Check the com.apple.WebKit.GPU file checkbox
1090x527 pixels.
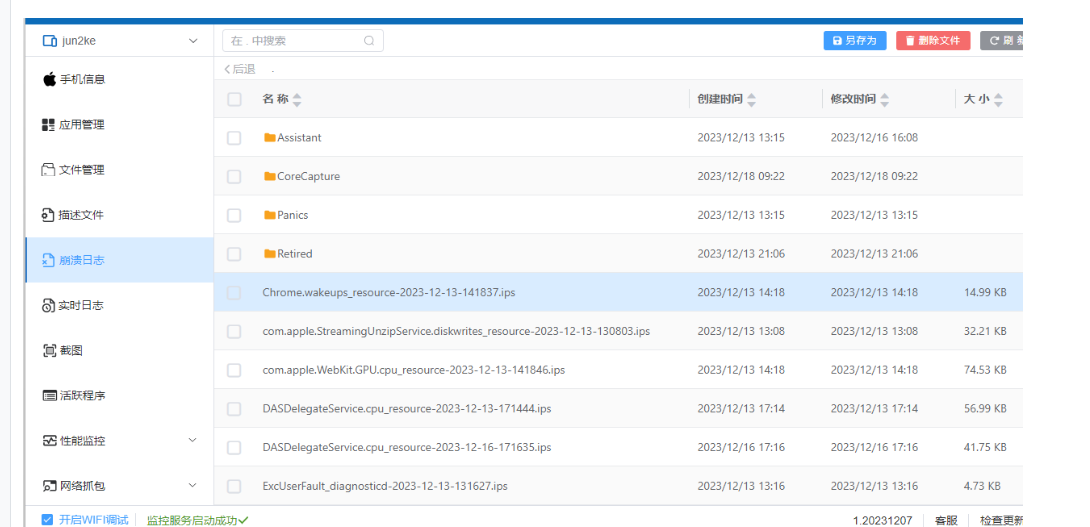tap(234, 370)
